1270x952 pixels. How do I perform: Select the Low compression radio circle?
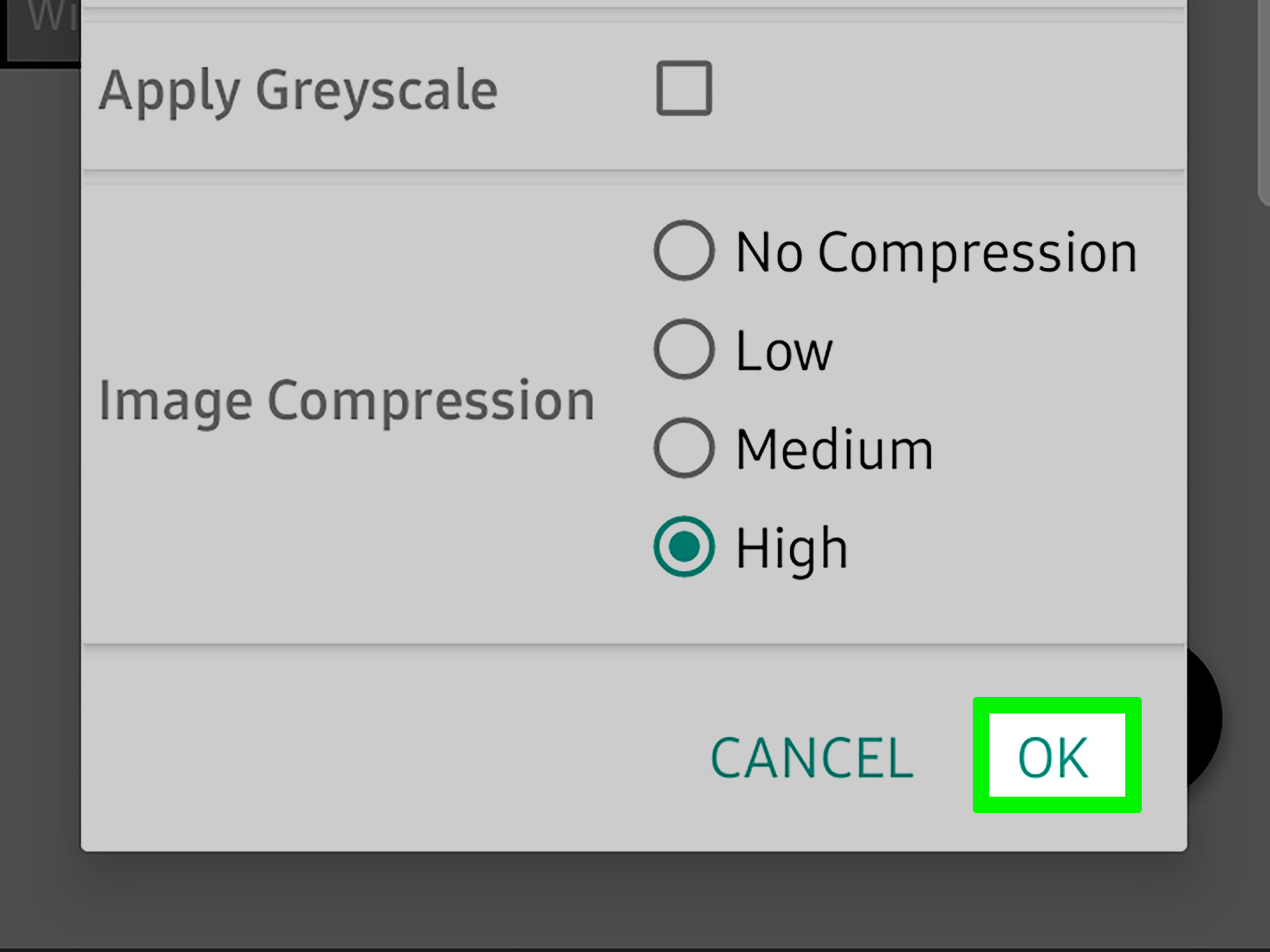(684, 349)
